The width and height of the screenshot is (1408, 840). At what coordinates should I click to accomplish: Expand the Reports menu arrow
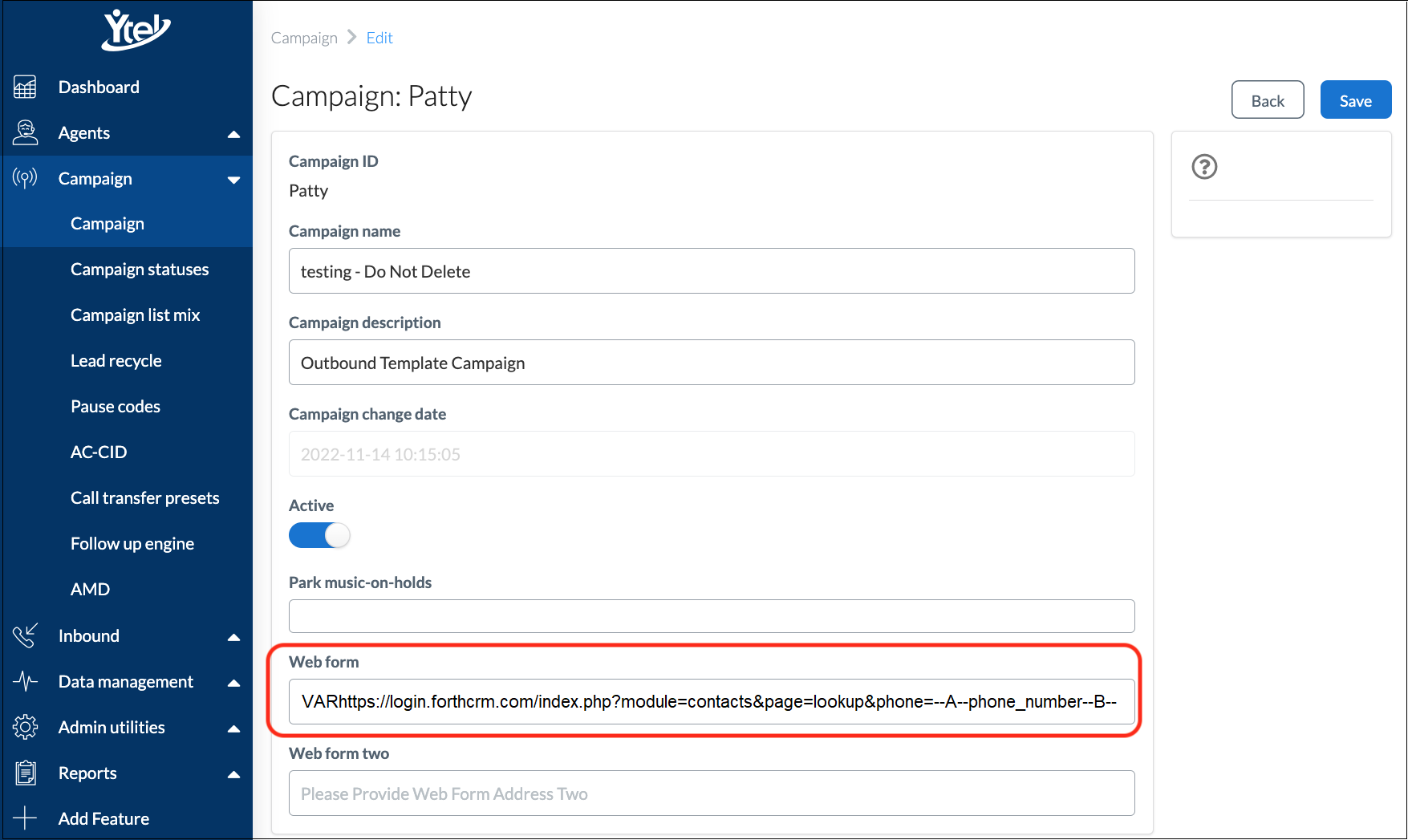tap(233, 774)
